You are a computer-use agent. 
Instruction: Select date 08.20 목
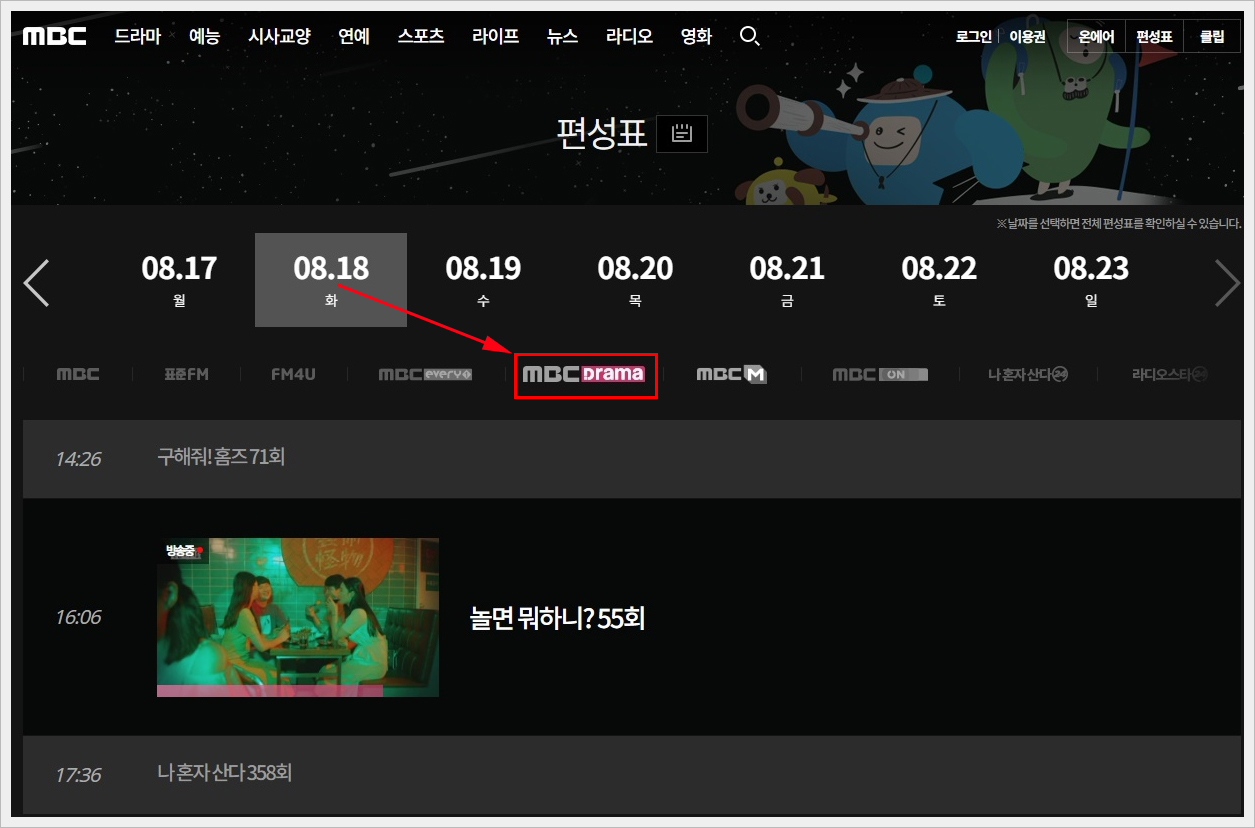635,280
